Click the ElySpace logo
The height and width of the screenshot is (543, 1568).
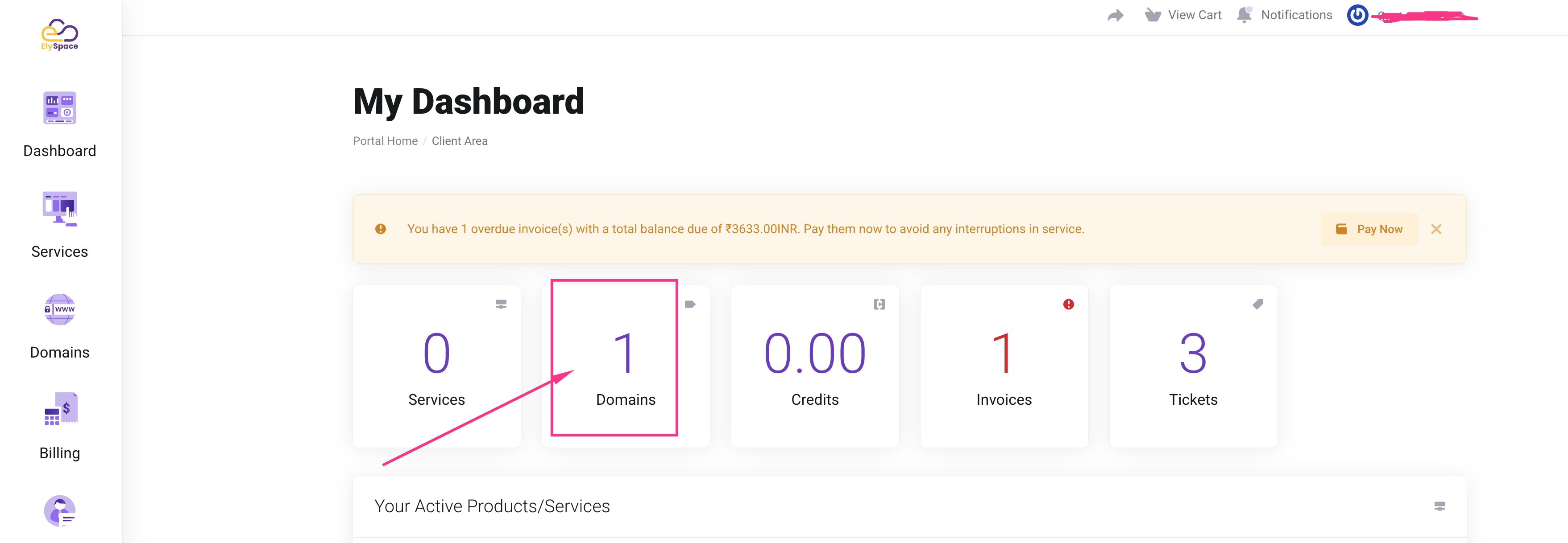60,34
